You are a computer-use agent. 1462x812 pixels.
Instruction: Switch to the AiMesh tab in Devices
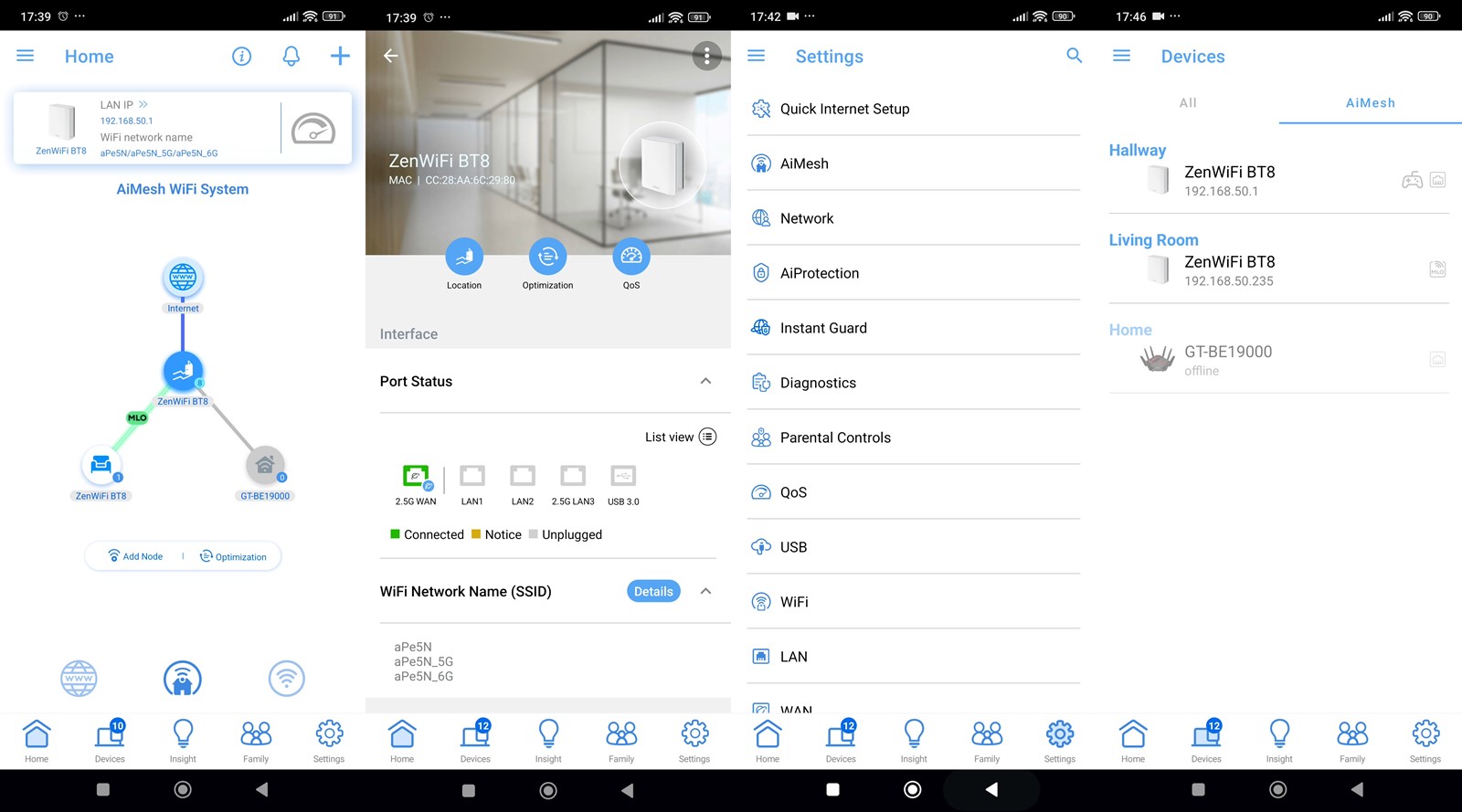click(x=1371, y=103)
